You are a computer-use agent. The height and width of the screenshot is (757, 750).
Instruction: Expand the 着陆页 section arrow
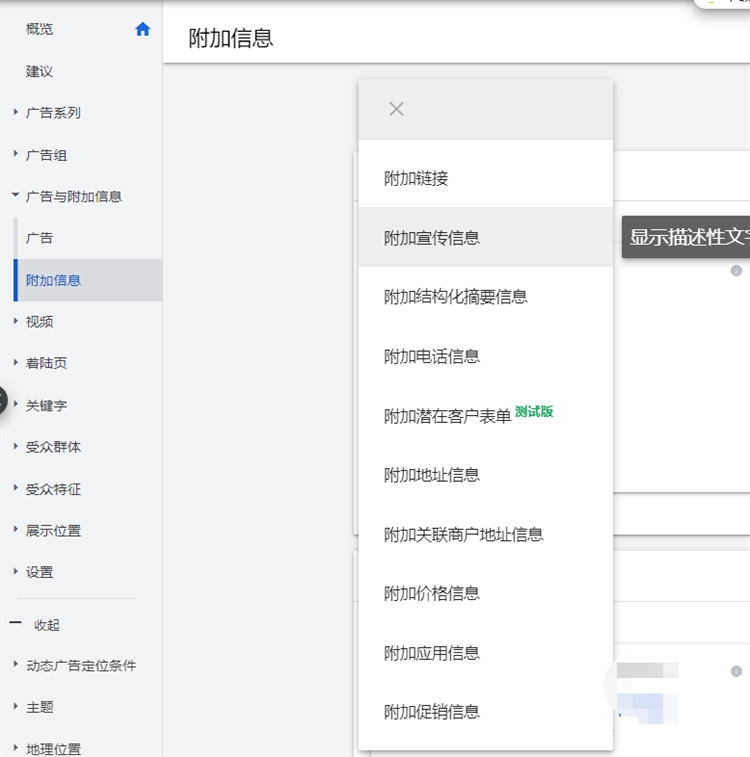coord(15,362)
